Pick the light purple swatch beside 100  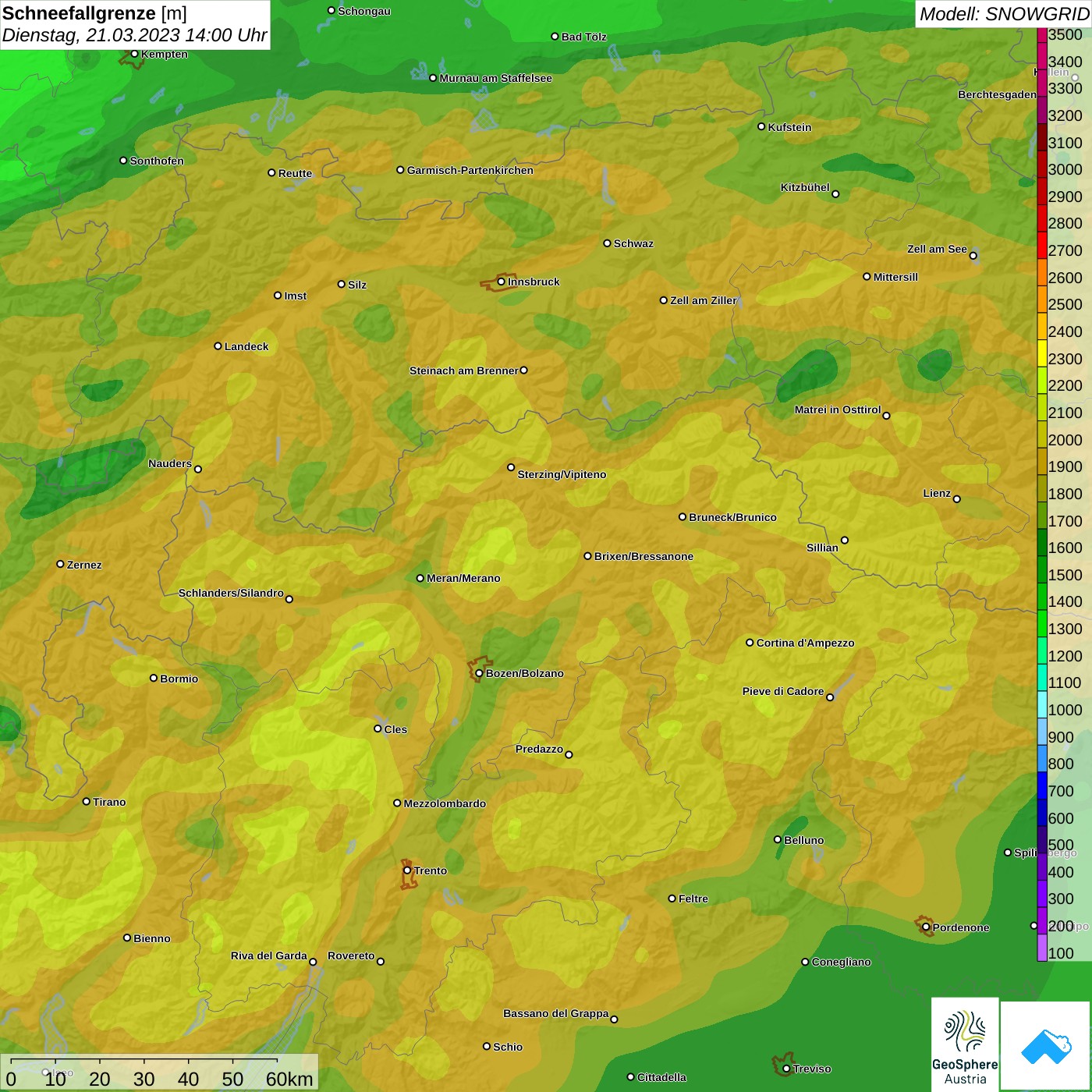[x=1042, y=948]
